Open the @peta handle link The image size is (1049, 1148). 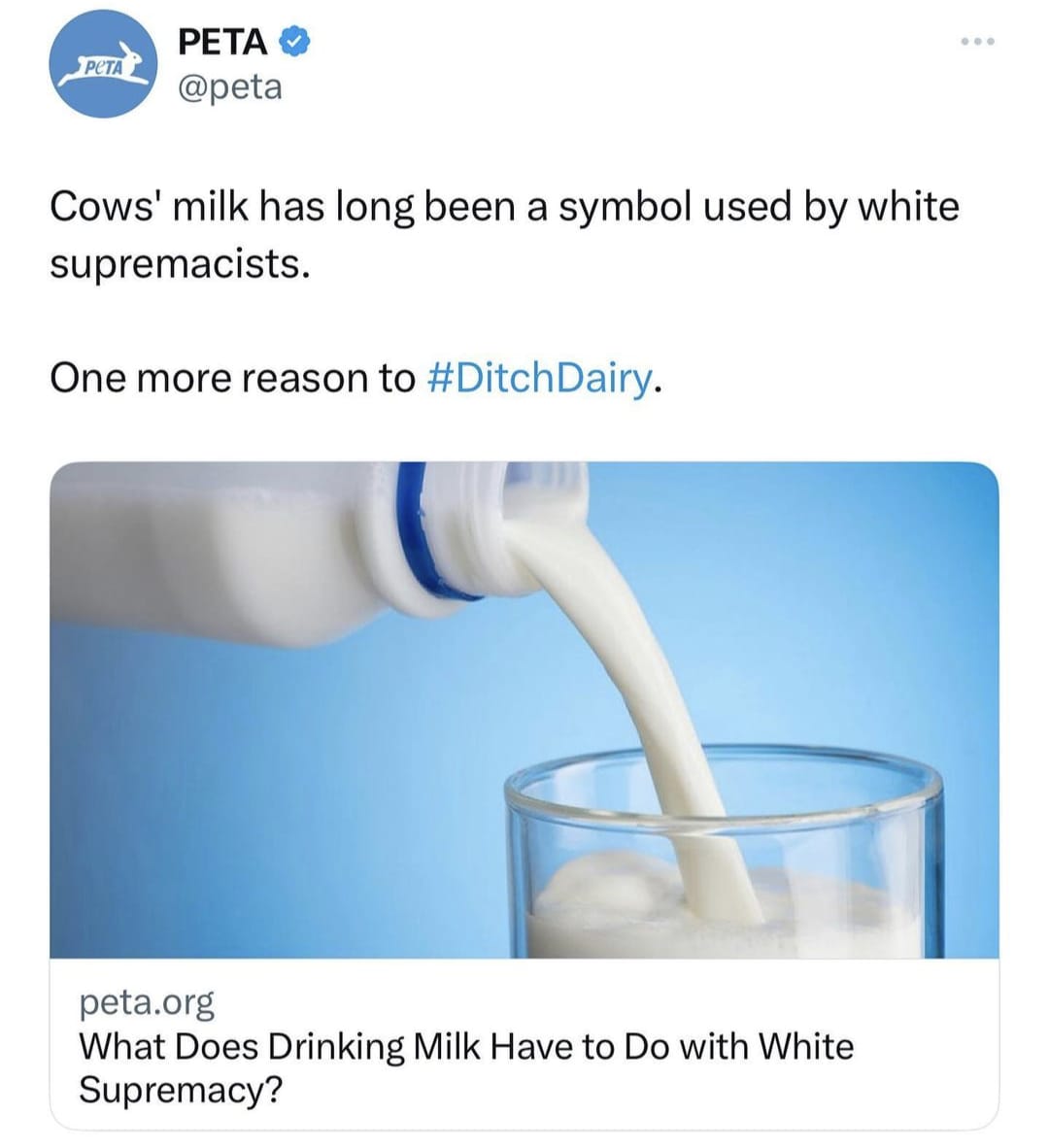230,87
